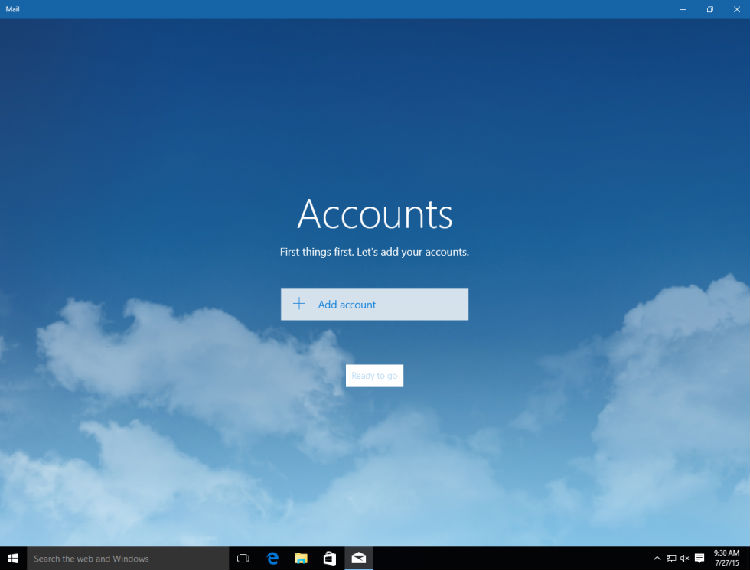Click the muted volume speaker icon
The width and height of the screenshot is (750, 570).
685,558
